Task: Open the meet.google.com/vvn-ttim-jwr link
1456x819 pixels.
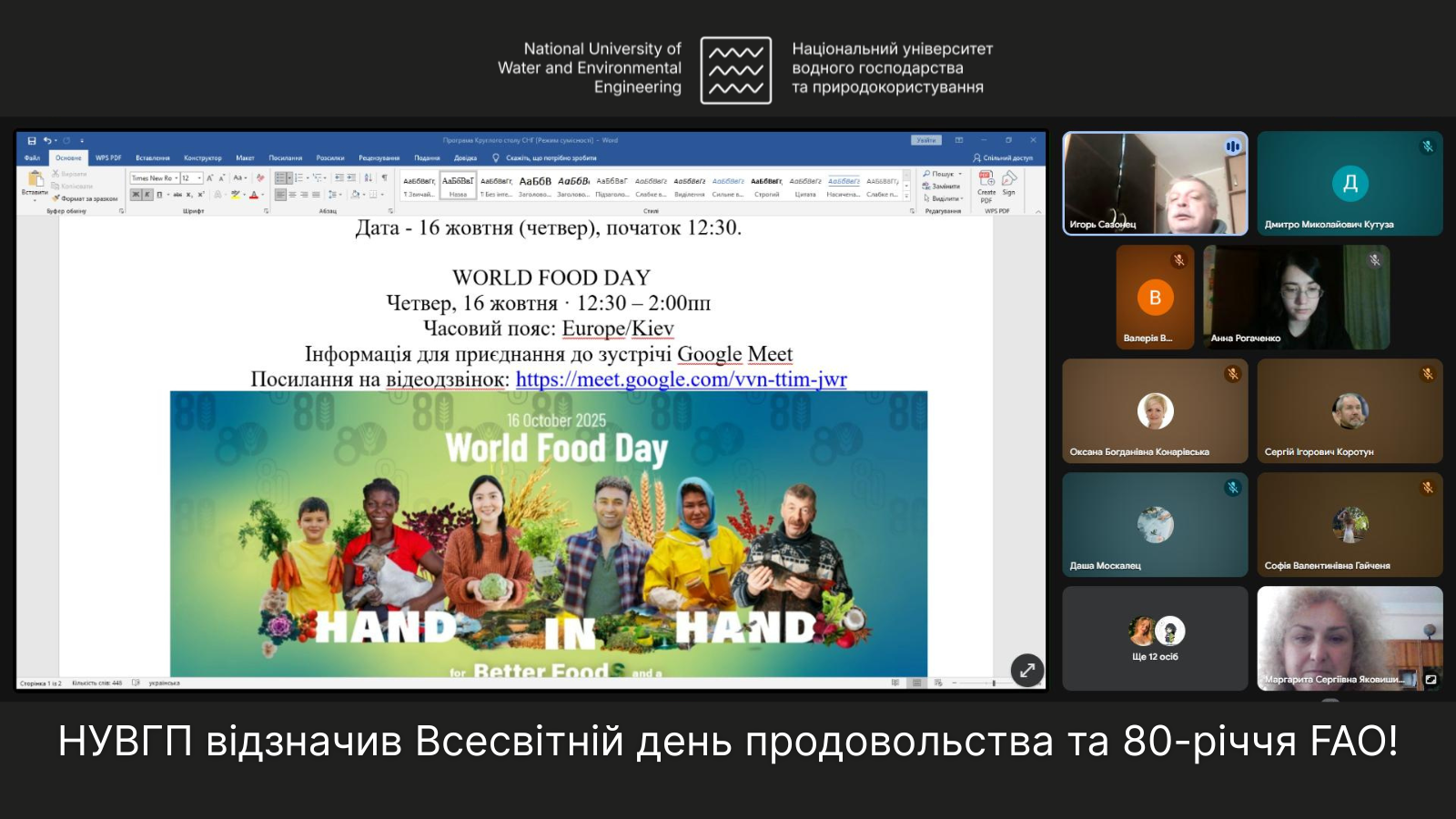Action: tap(681, 379)
